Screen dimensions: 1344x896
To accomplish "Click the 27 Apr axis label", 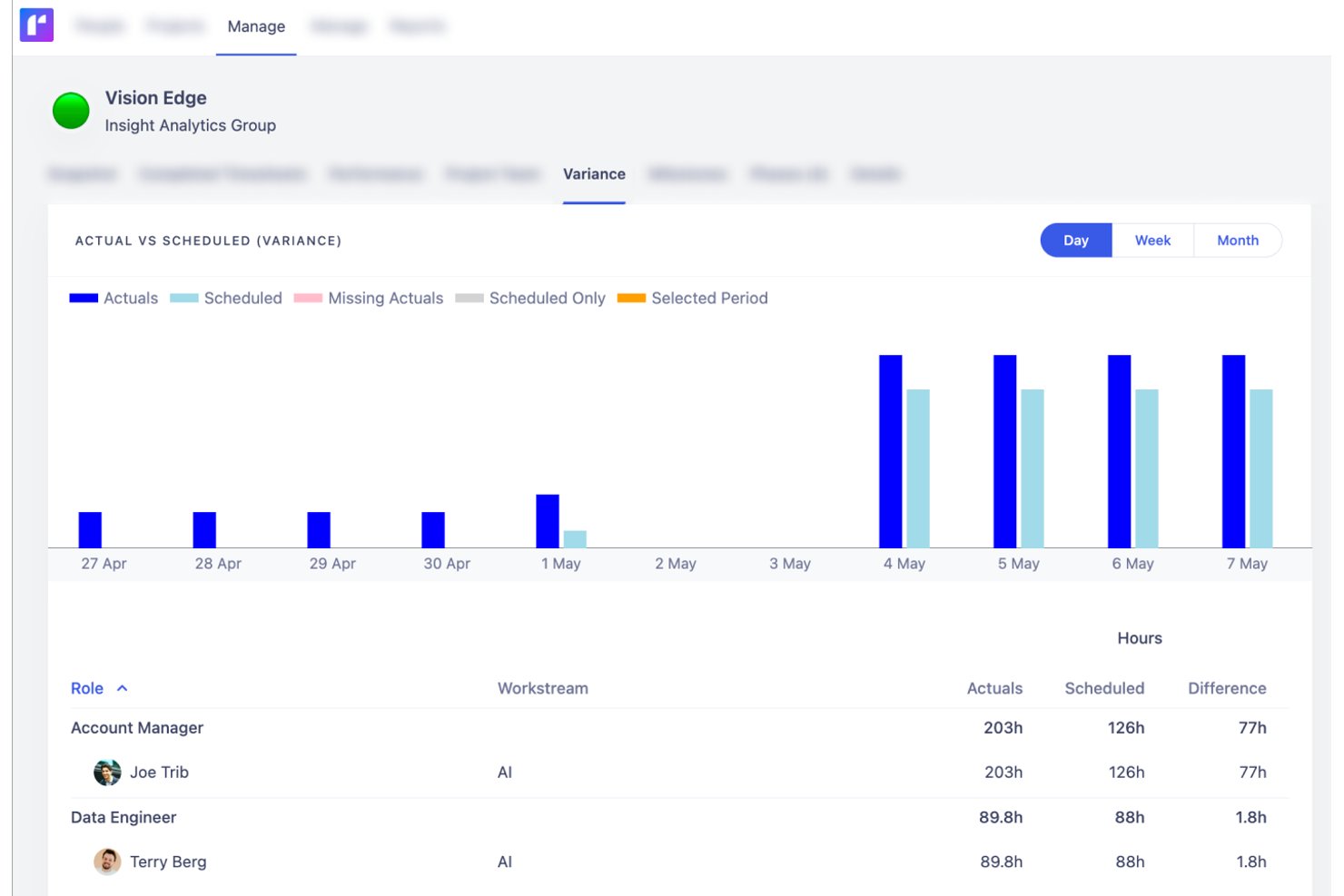I will [x=104, y=564].
